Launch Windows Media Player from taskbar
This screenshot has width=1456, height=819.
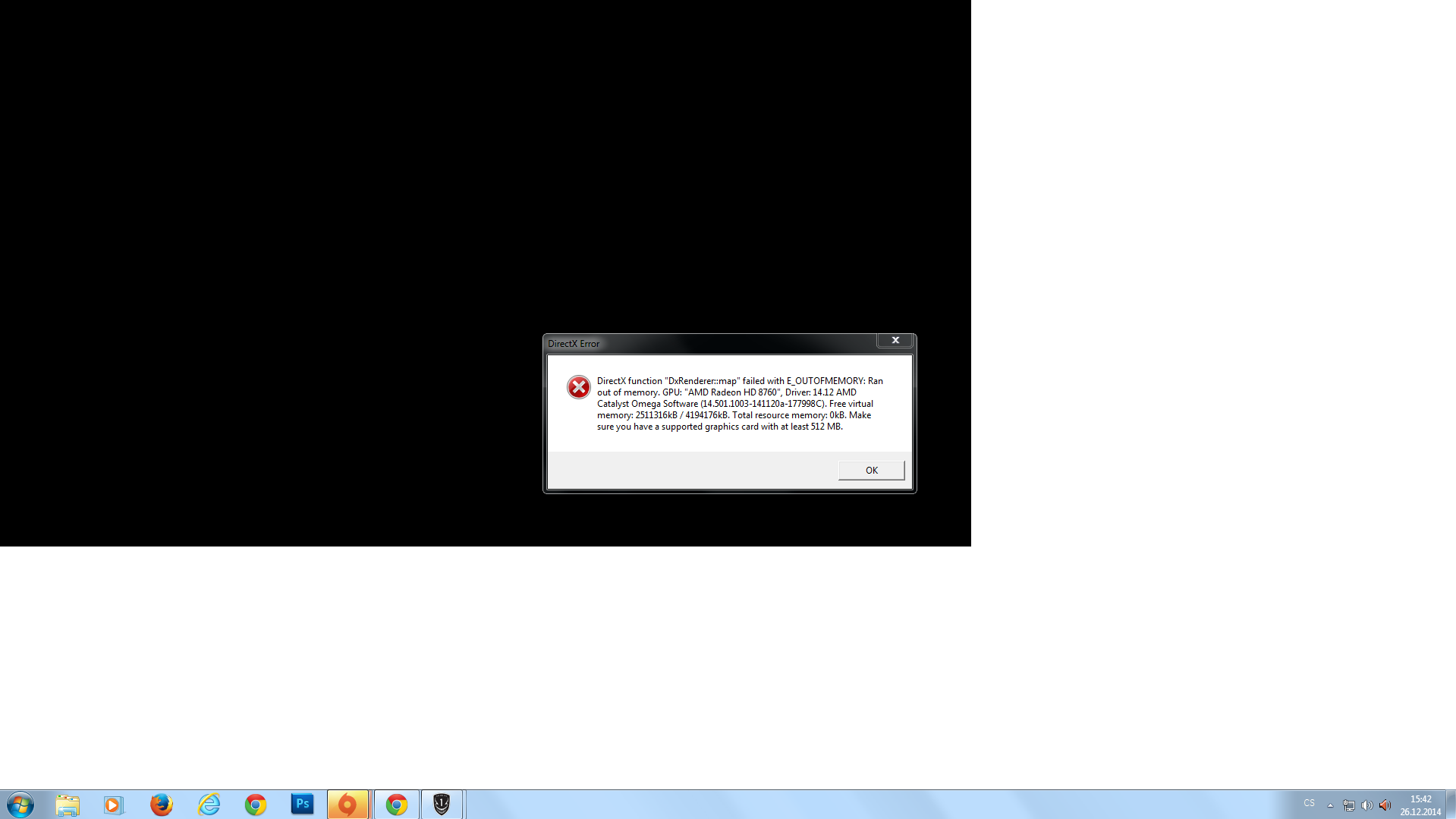pos(114,805)
